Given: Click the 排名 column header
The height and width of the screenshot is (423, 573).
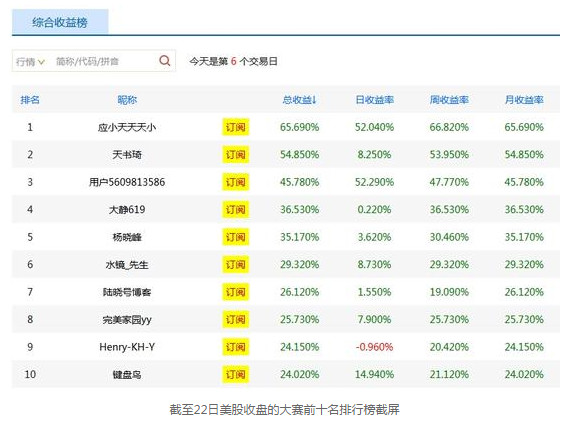Looking at the screenshot, I should 30,100.
